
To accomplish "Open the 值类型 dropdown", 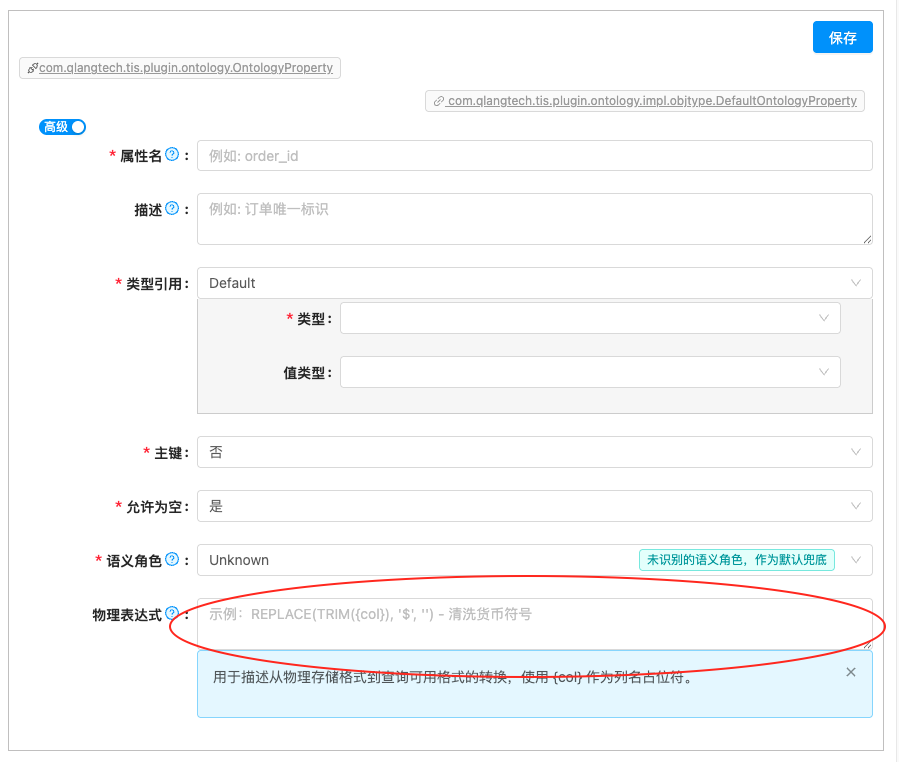I will click(590, 372).
